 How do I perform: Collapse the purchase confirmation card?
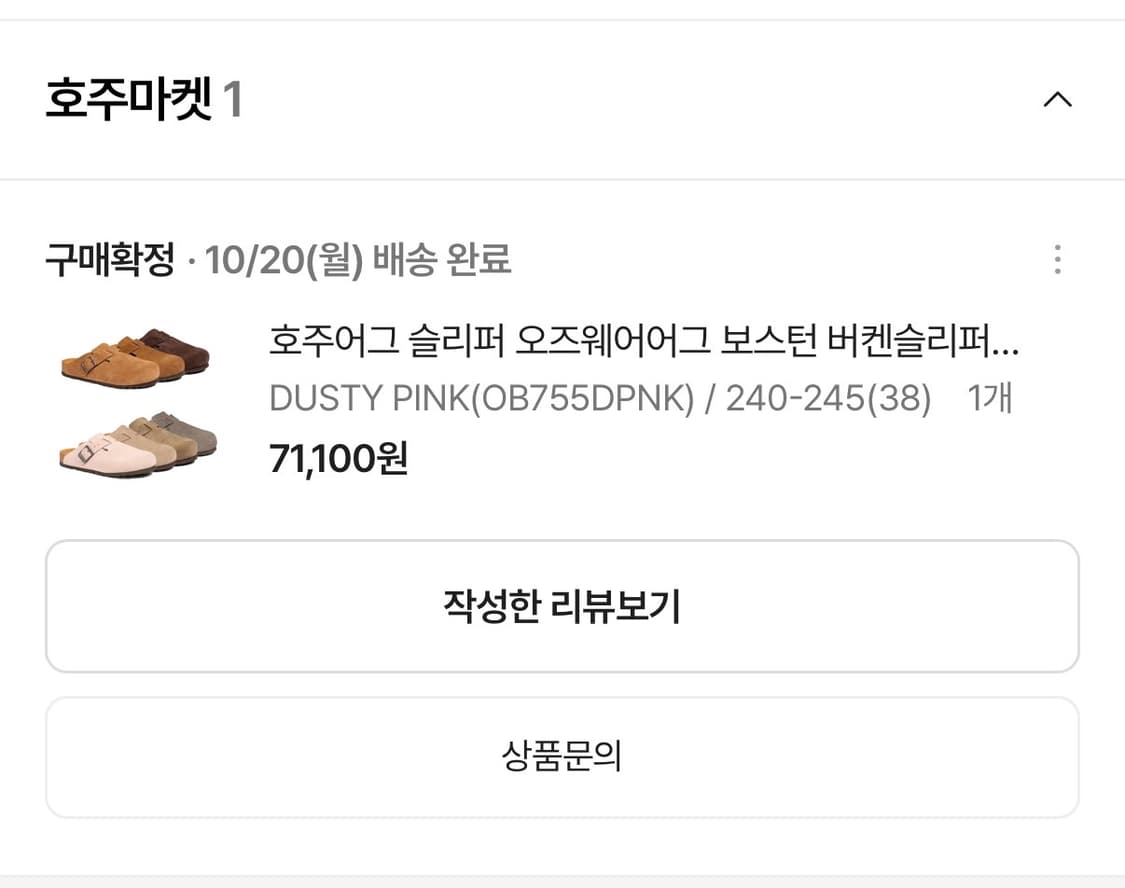tap(1056, 99)
